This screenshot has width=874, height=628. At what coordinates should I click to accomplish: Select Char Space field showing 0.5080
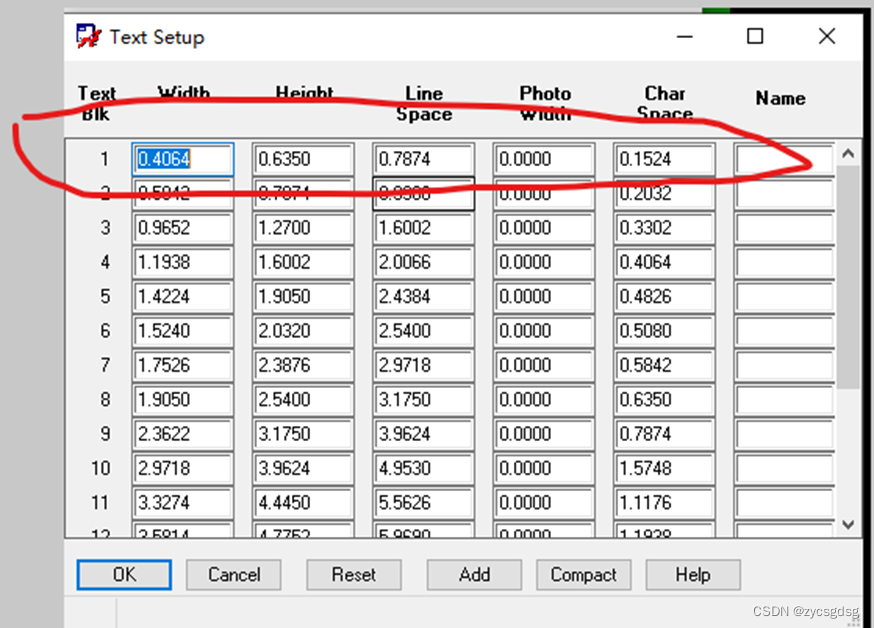[664, 331]
